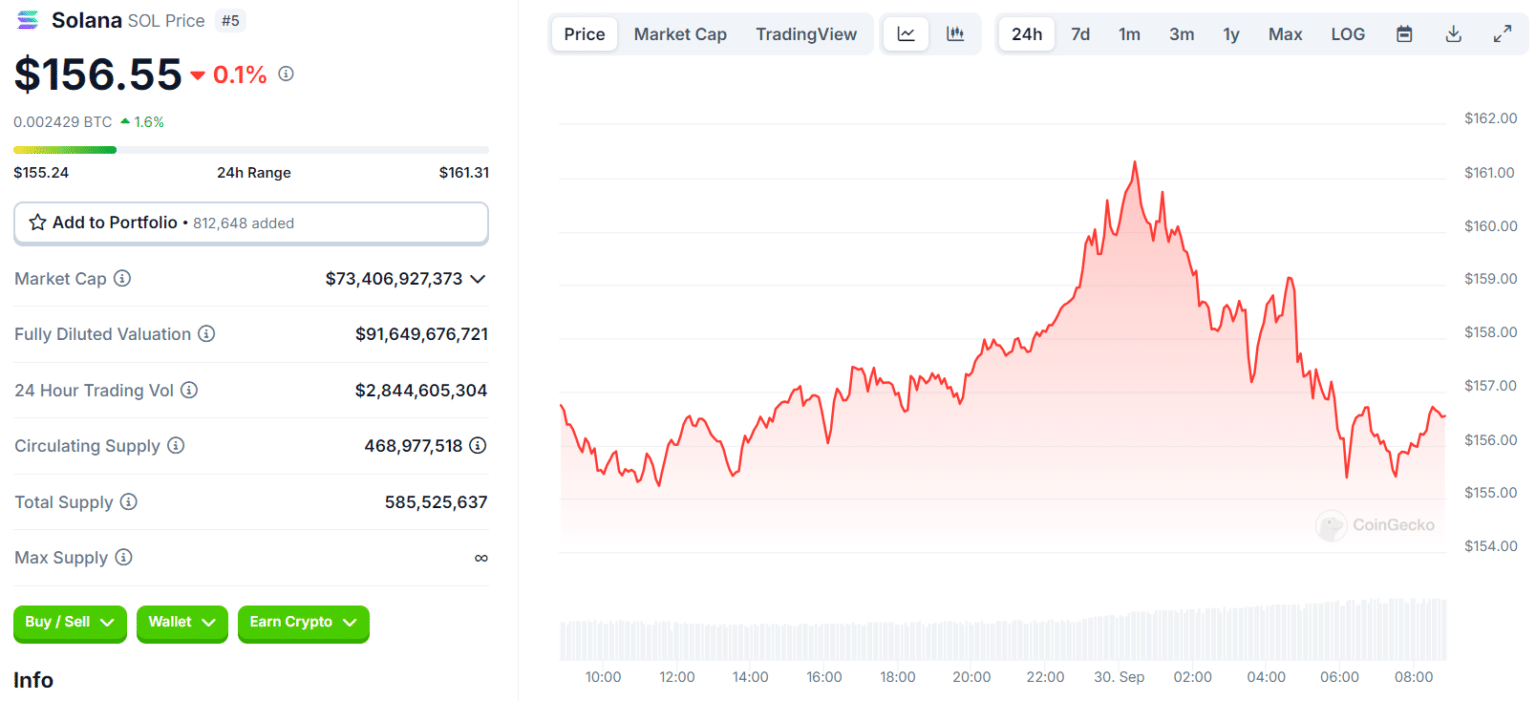Open the Buy / Sell dropdown
Image resolution: width=1536 pixels, height=701 pixels.
click(70, 623)
